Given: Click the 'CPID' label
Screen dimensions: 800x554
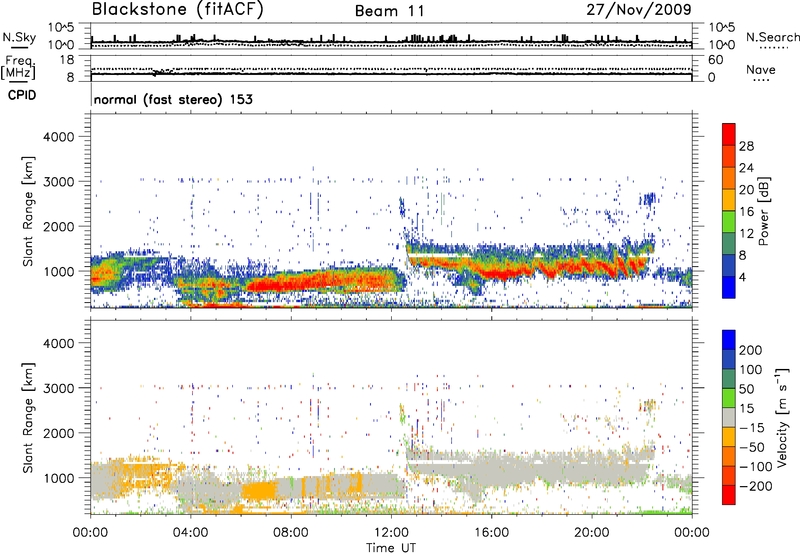Looking at the screenshot, I should [x=22, y=95].
